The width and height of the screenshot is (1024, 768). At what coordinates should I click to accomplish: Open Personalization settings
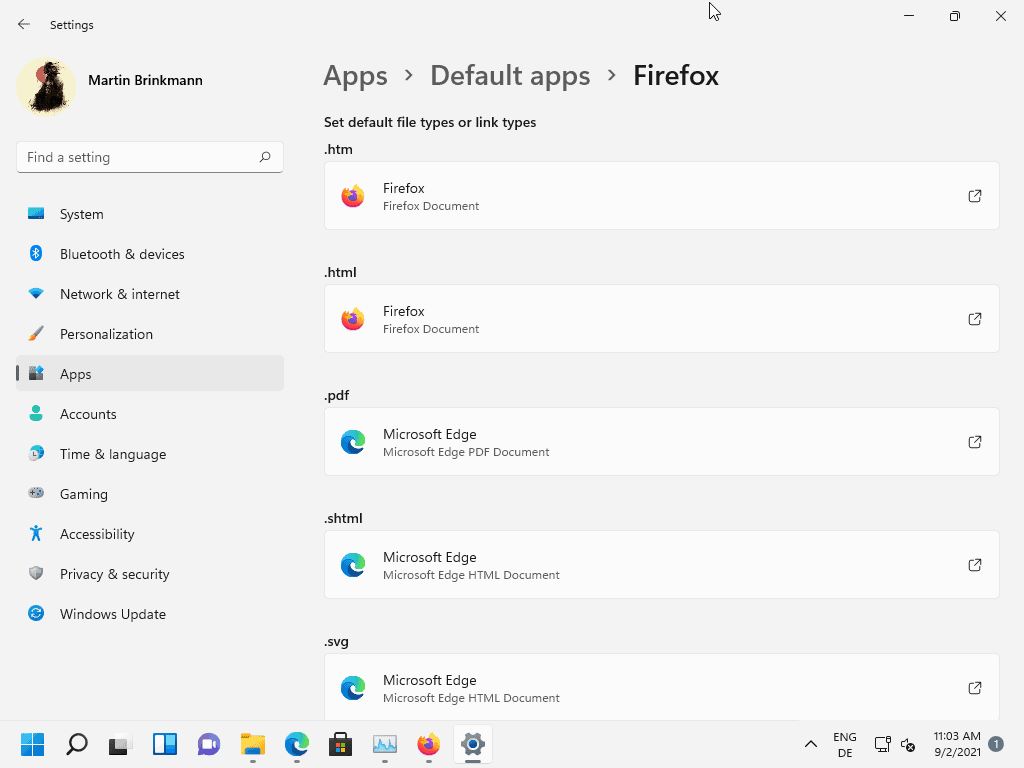pos(150,334)
